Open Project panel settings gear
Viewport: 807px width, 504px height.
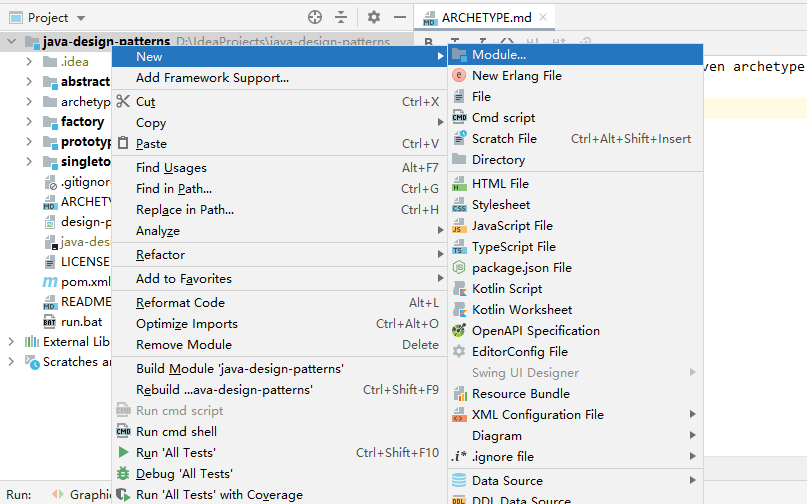374,18
